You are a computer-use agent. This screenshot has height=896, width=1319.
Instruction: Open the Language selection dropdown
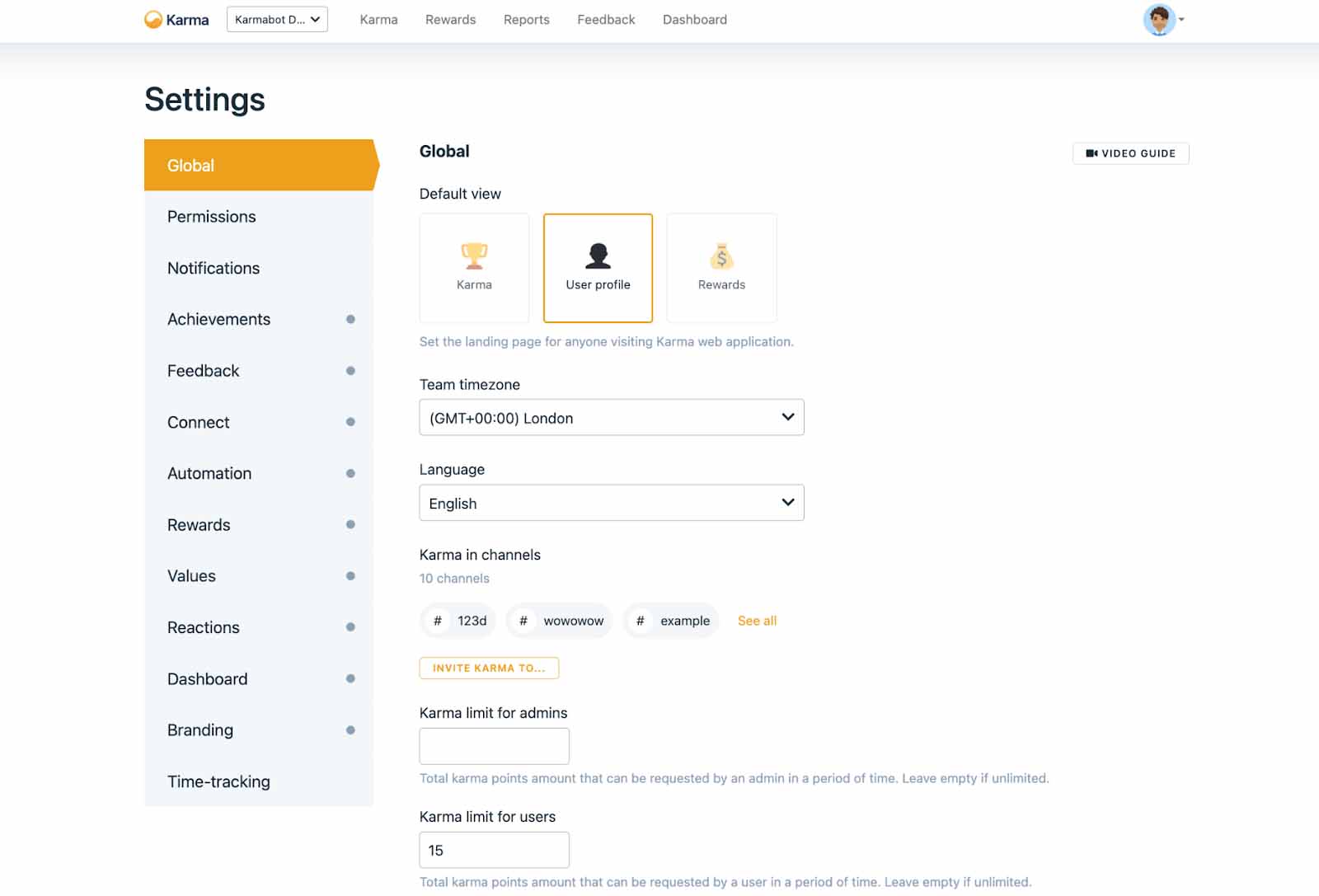611,503
